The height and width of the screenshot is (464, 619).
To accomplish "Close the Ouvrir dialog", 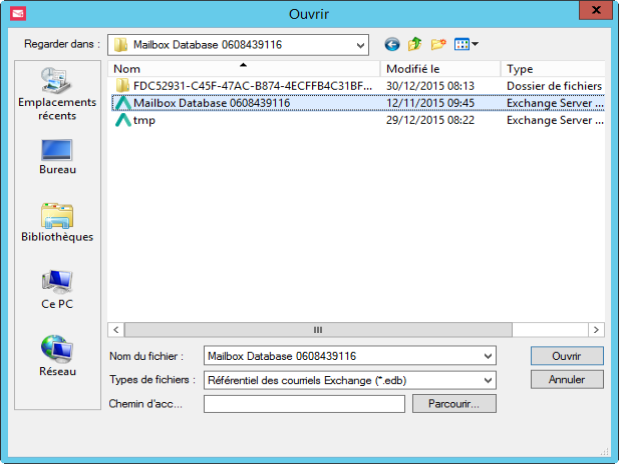I will pos(596,10).
